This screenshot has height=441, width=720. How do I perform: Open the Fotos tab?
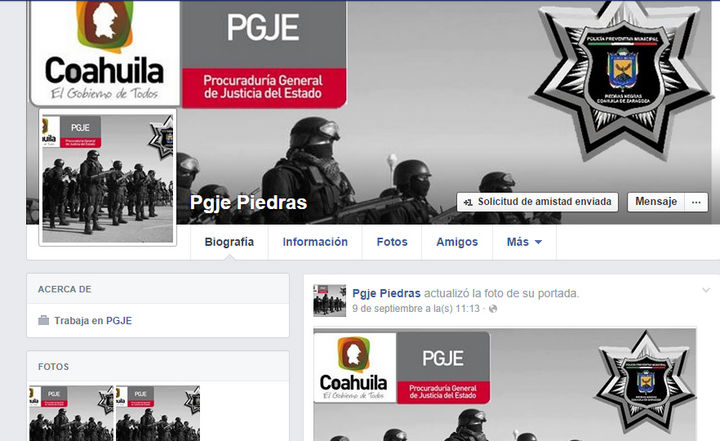pyautogui.click(x=392, y=242)
